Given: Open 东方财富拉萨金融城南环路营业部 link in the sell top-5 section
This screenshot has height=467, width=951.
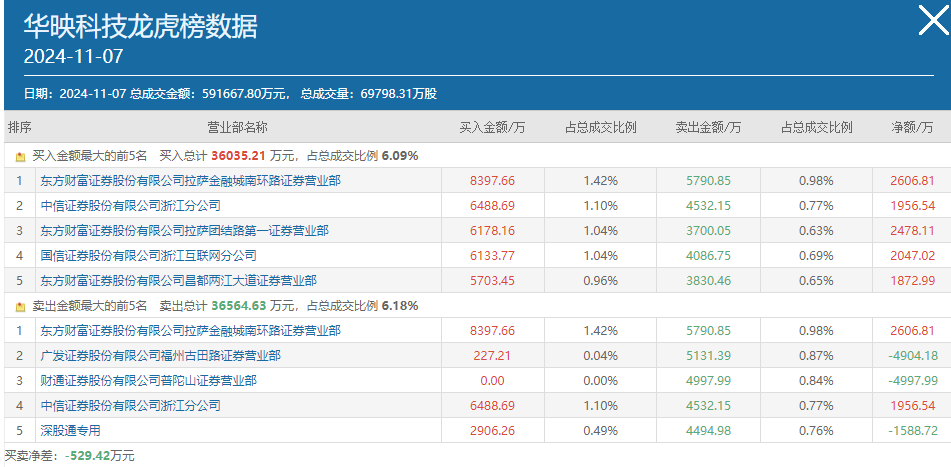Looking at the screenshot, I should click(190, 331).
